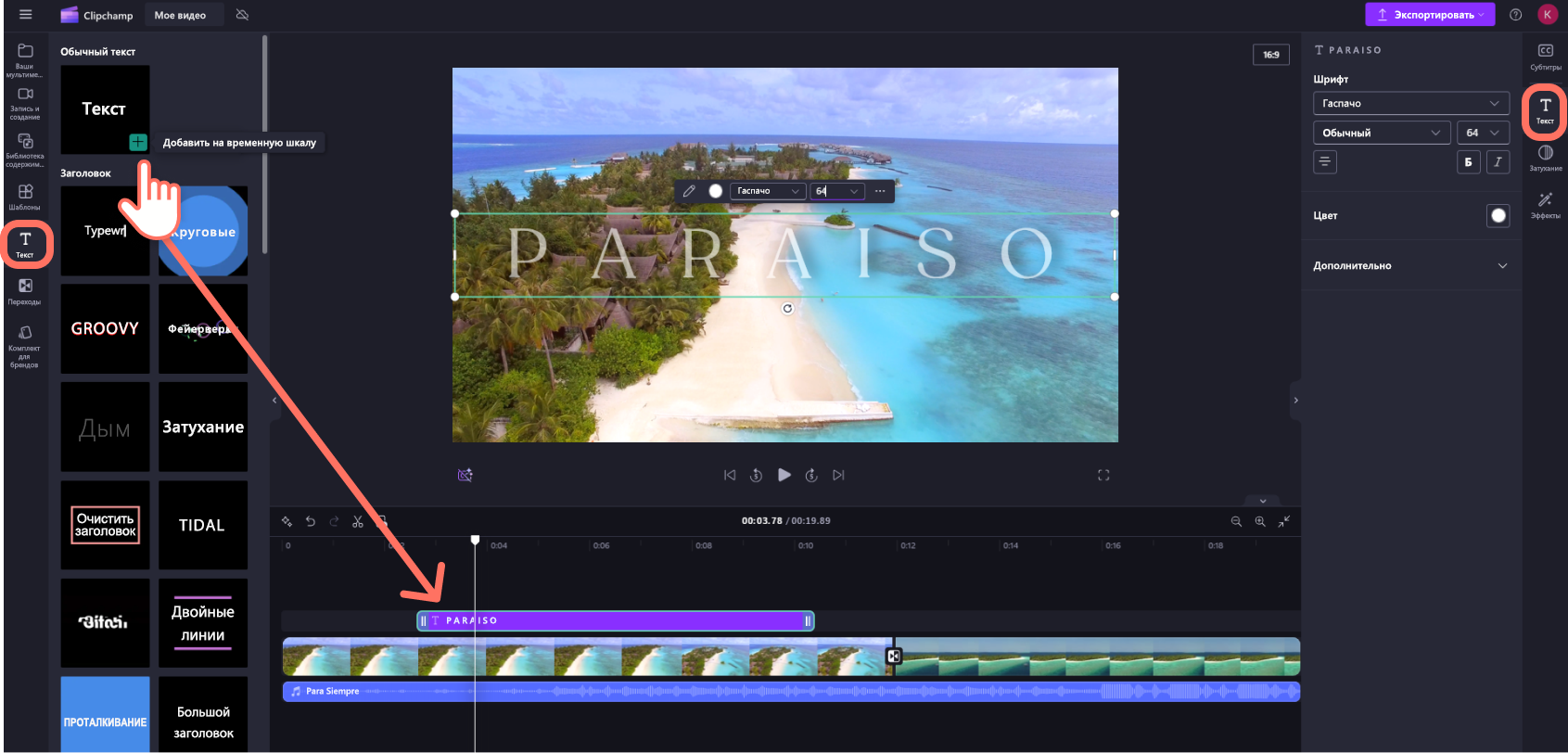
Task: Open the floating toolbar font dropdown
Action: coord(767,191)
